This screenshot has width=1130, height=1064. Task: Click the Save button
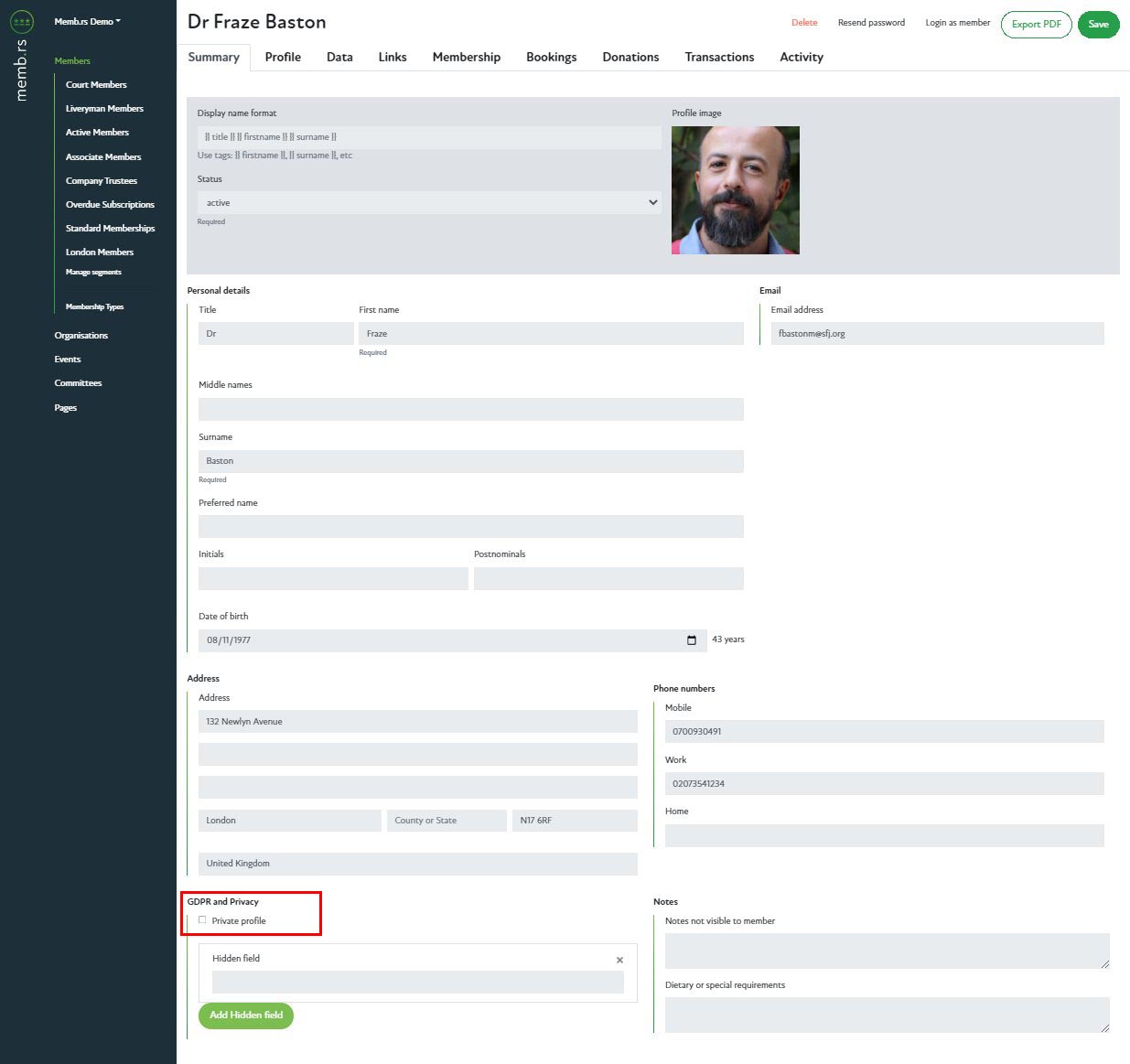pos(1098,24)
